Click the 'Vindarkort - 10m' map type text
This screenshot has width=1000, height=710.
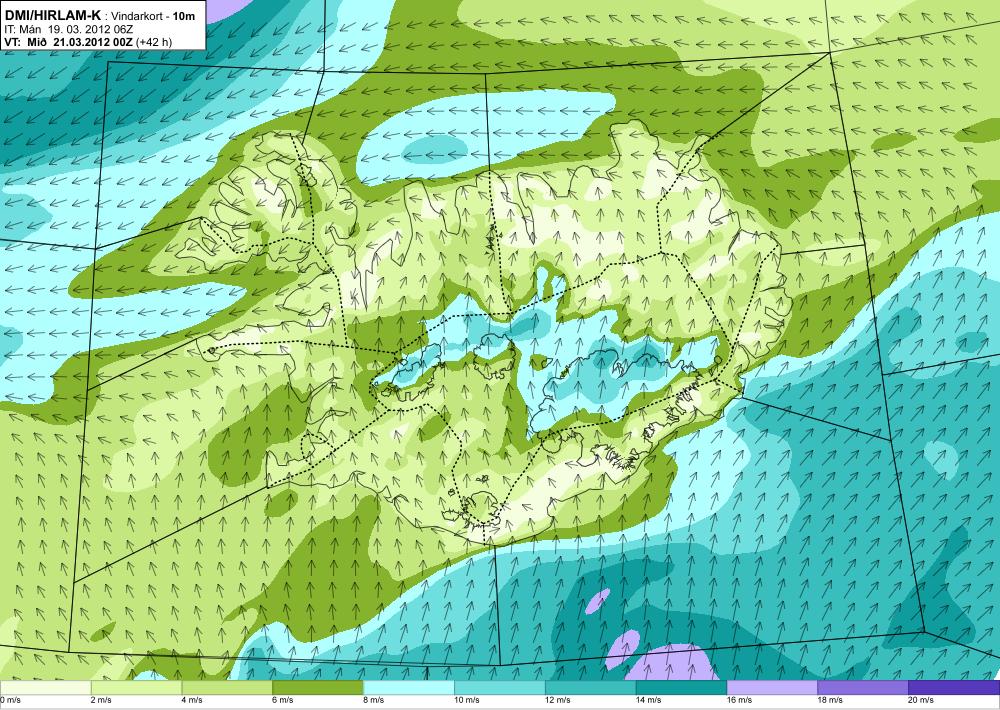click(x=153, y=16)
